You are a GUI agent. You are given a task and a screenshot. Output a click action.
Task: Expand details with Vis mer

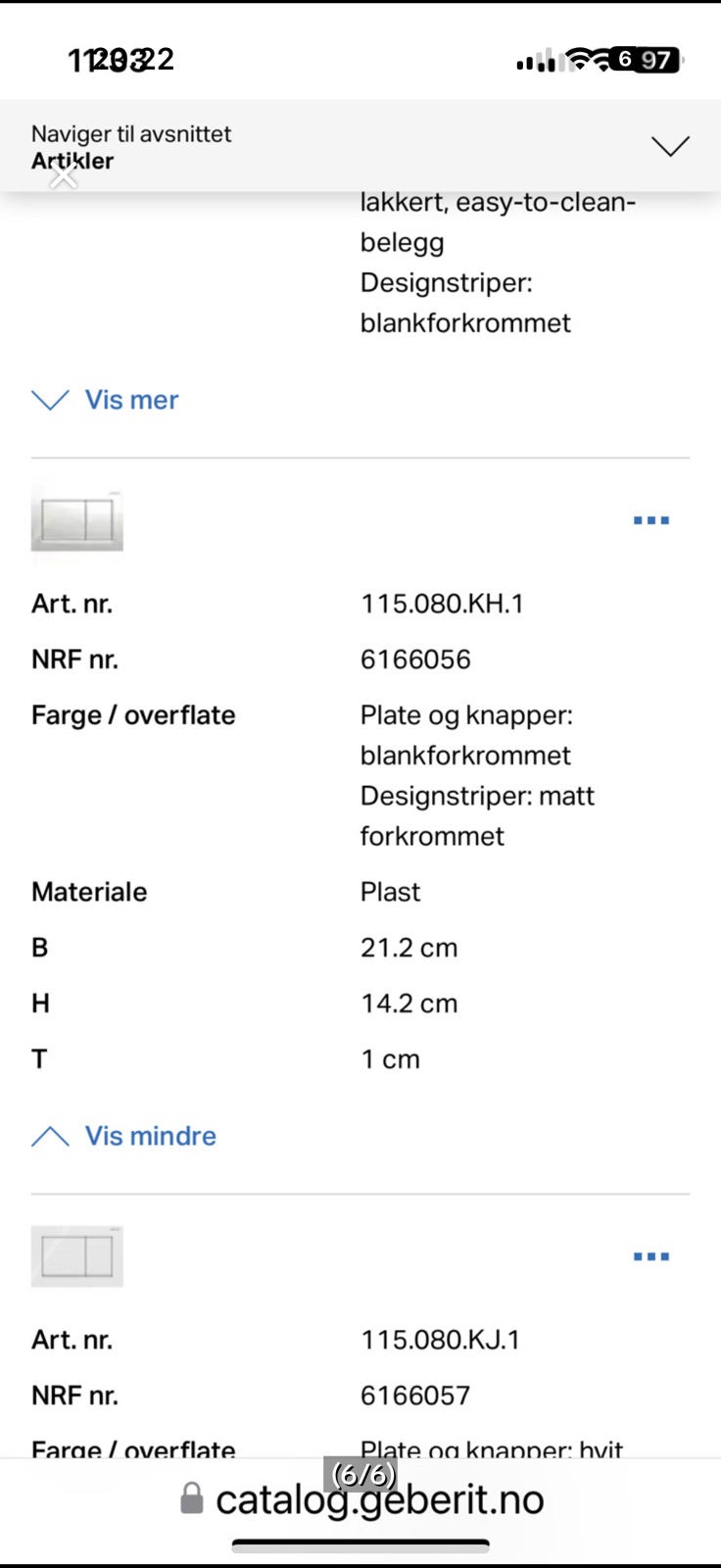[131, 400]
